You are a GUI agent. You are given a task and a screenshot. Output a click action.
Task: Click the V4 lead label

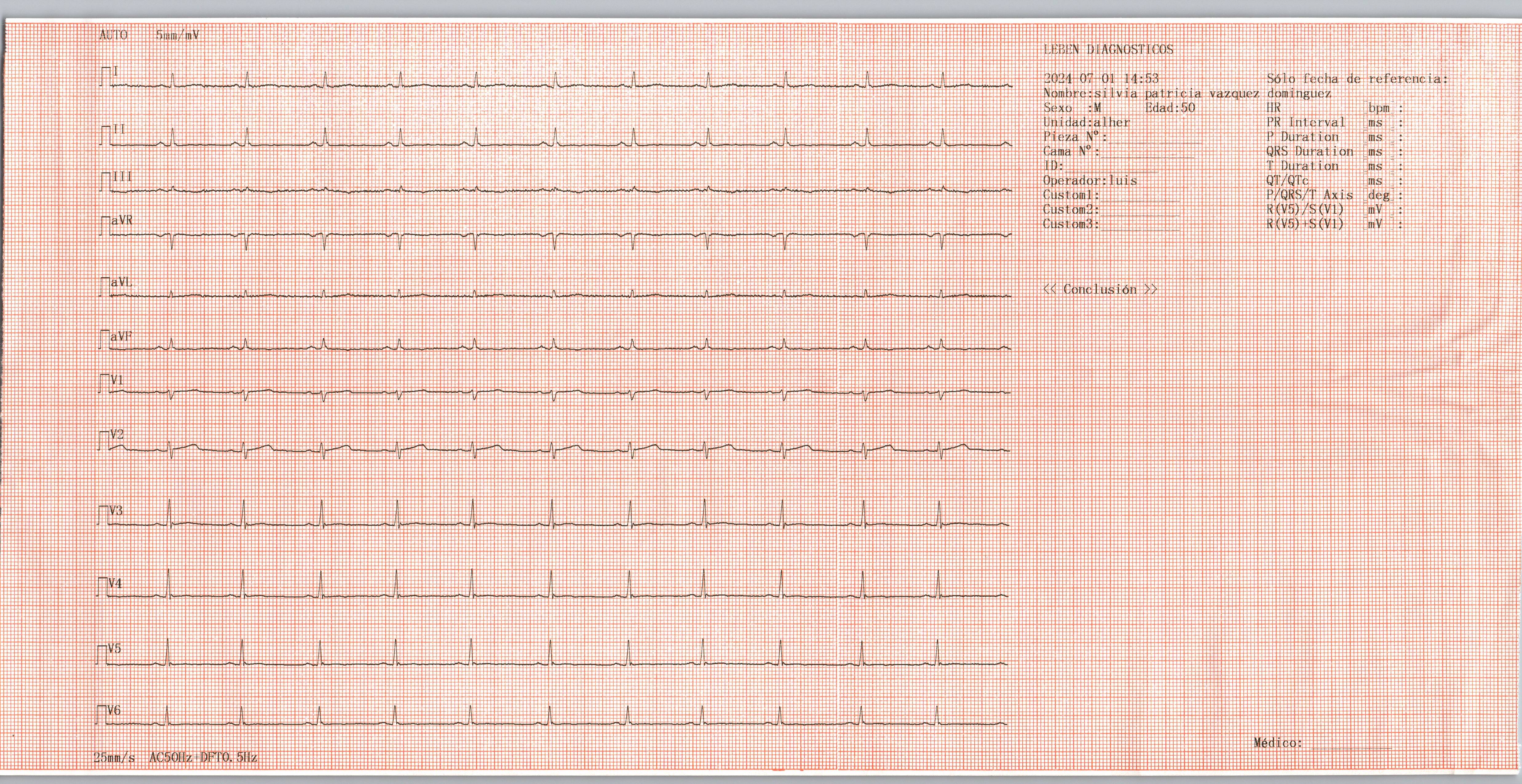click(x=115, y=584)
